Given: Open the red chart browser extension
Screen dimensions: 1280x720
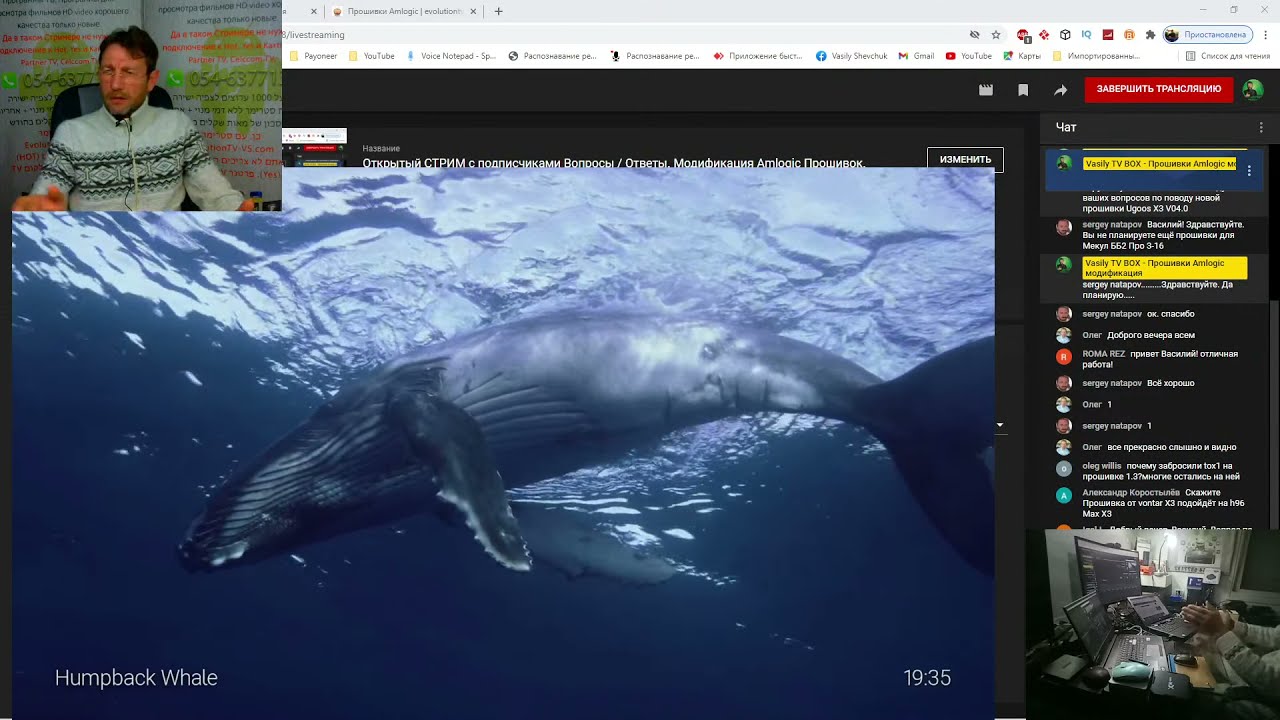Looking at the screenshot, I should coord(1108,35).
